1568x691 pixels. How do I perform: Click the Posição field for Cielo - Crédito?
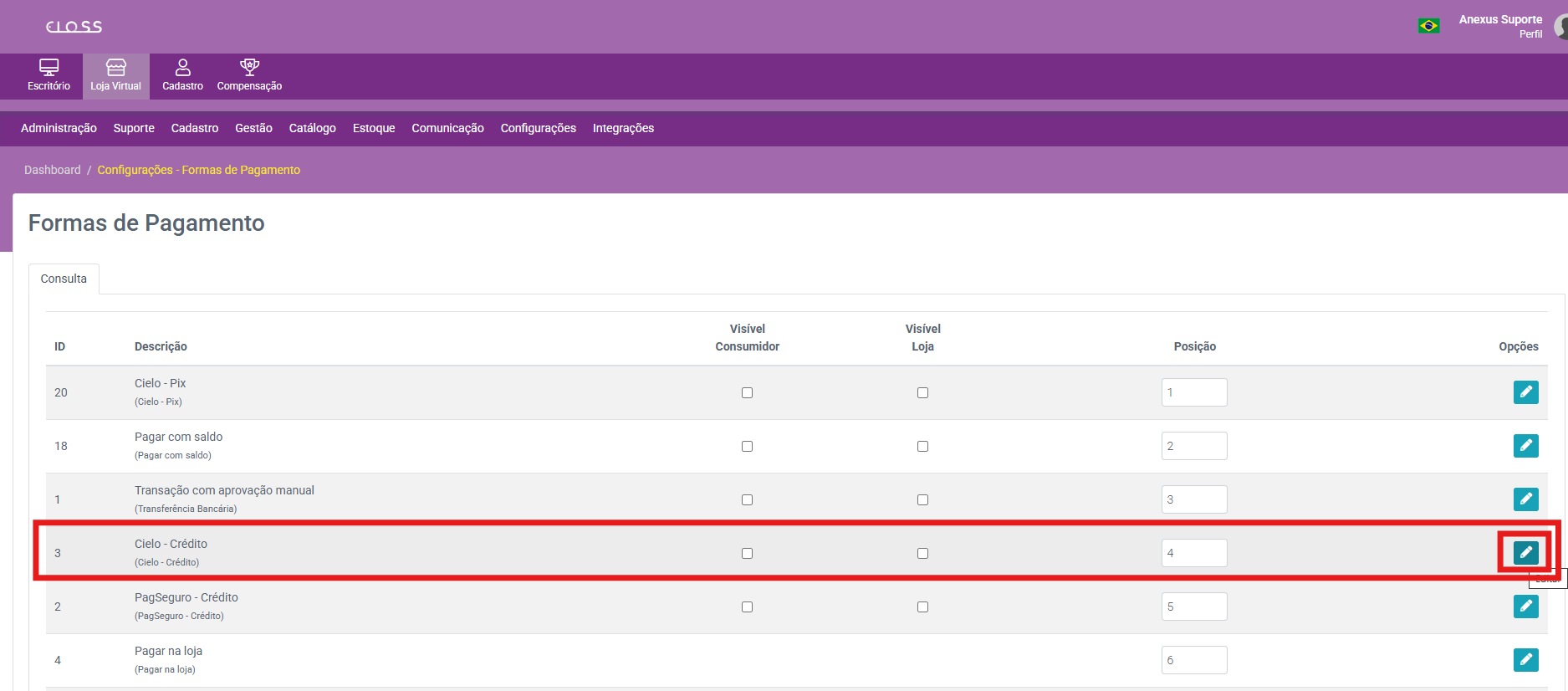click(x=1193, y=553)
